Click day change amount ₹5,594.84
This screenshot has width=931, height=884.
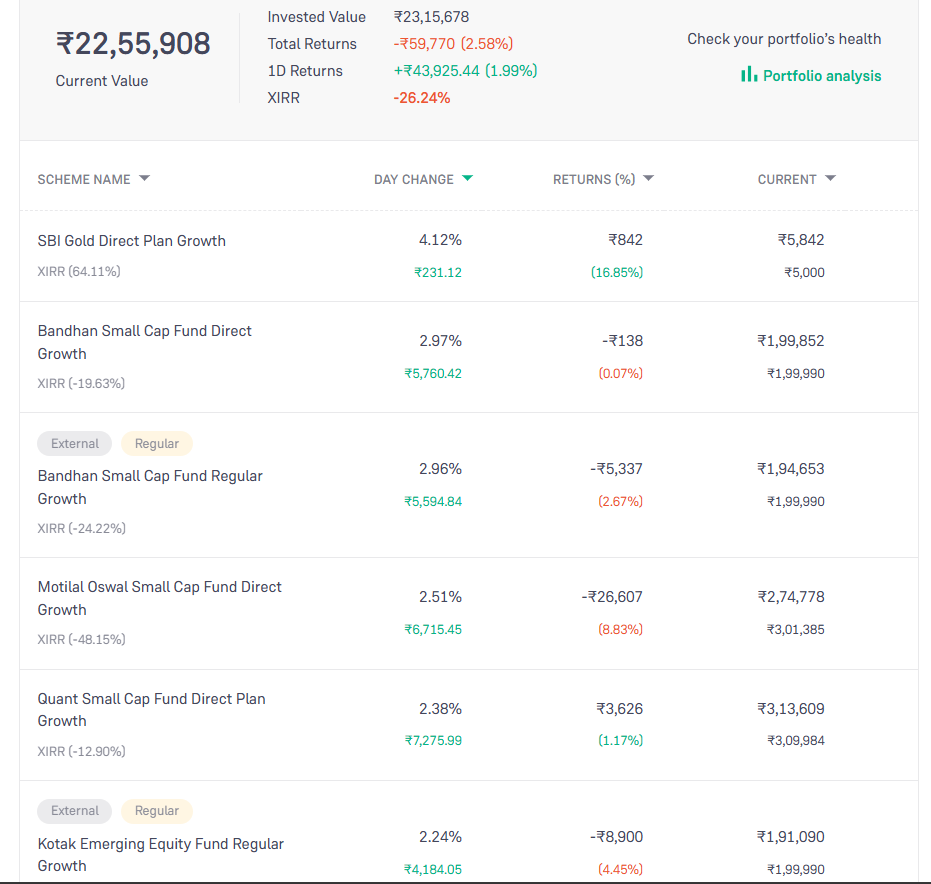coord(433,502)
